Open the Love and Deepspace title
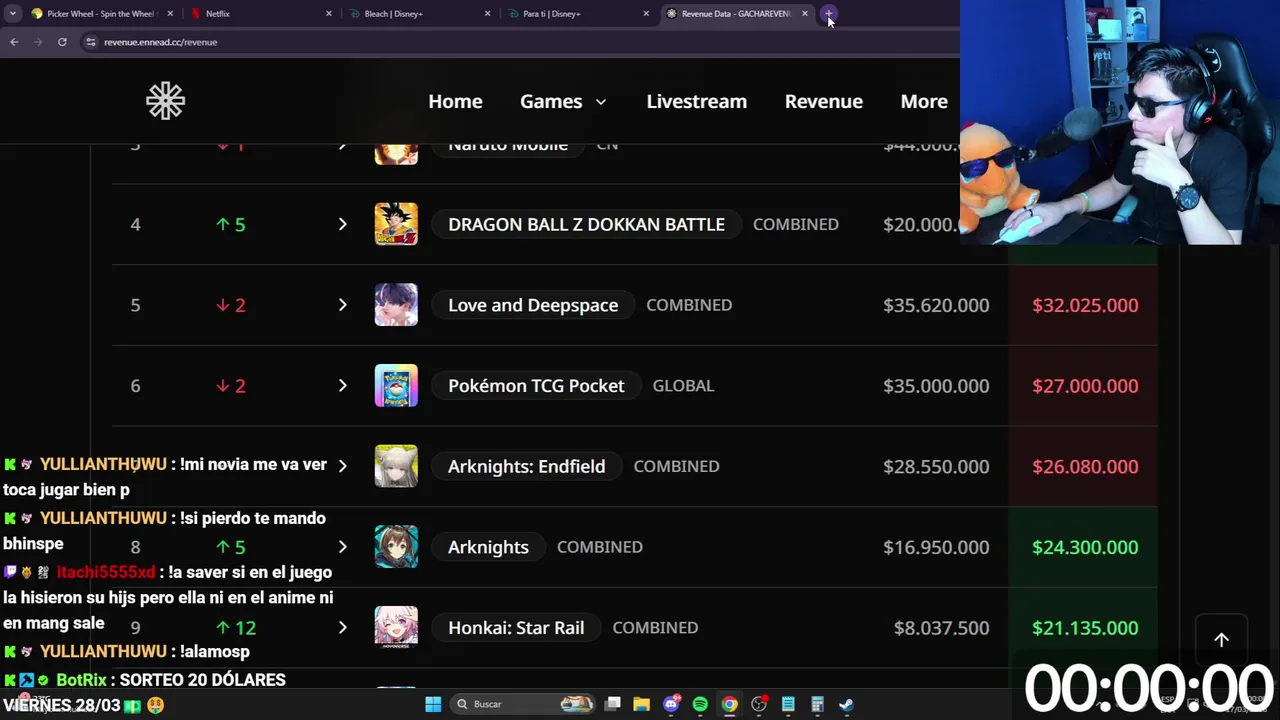 pos(533,305)
